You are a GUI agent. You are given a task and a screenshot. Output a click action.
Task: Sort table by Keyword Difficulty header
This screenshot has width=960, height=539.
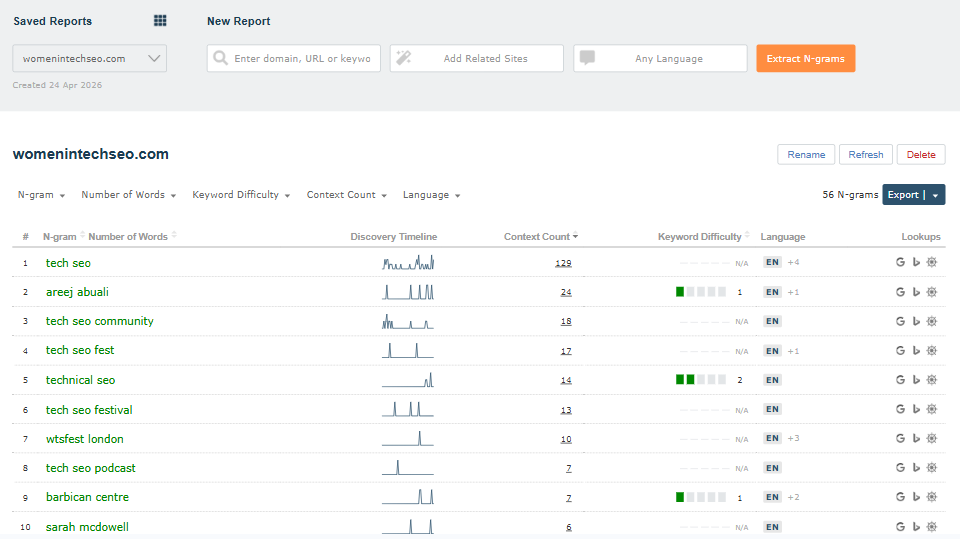[703, 236]
